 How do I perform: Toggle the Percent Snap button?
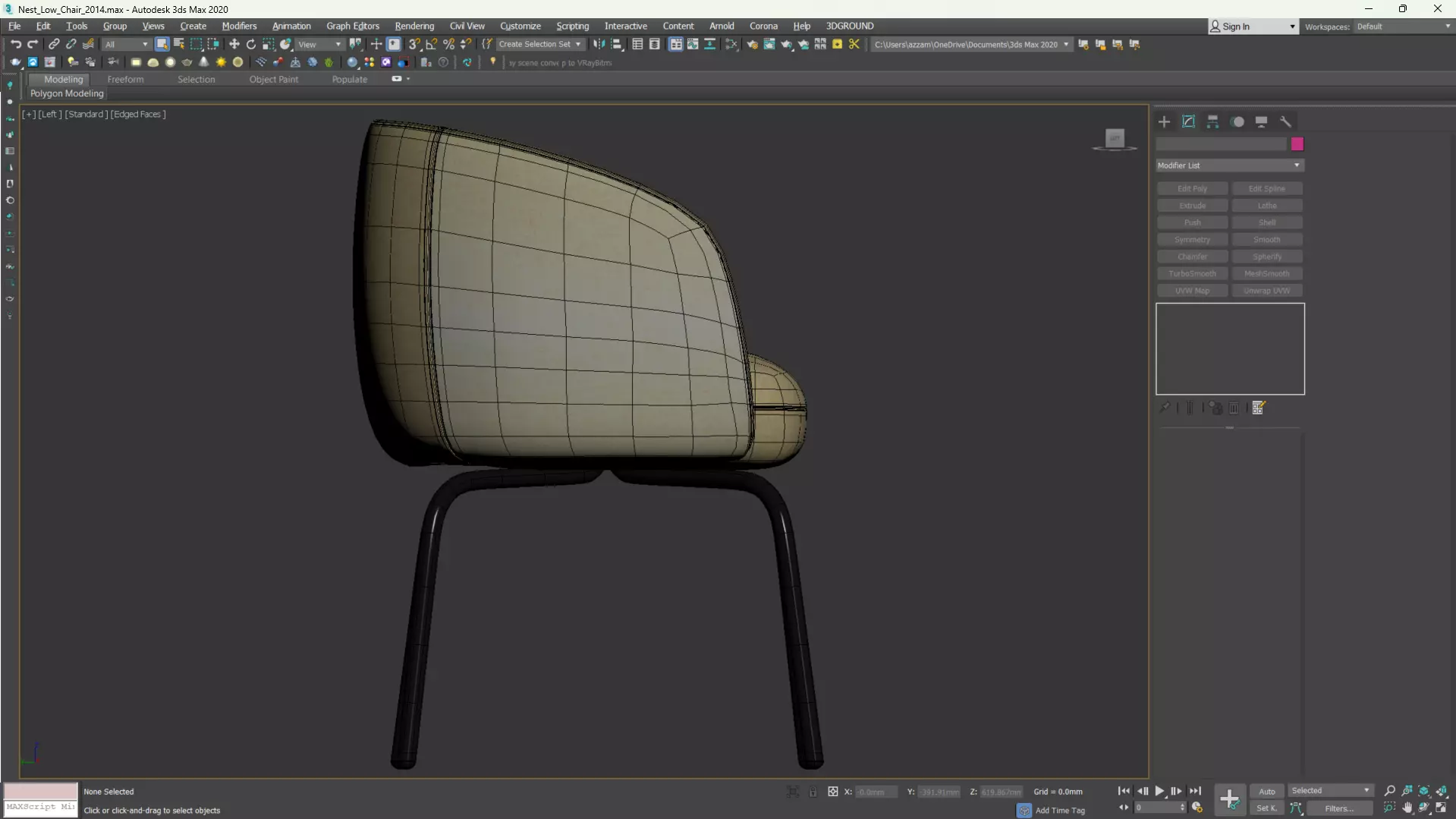point(449,44)
